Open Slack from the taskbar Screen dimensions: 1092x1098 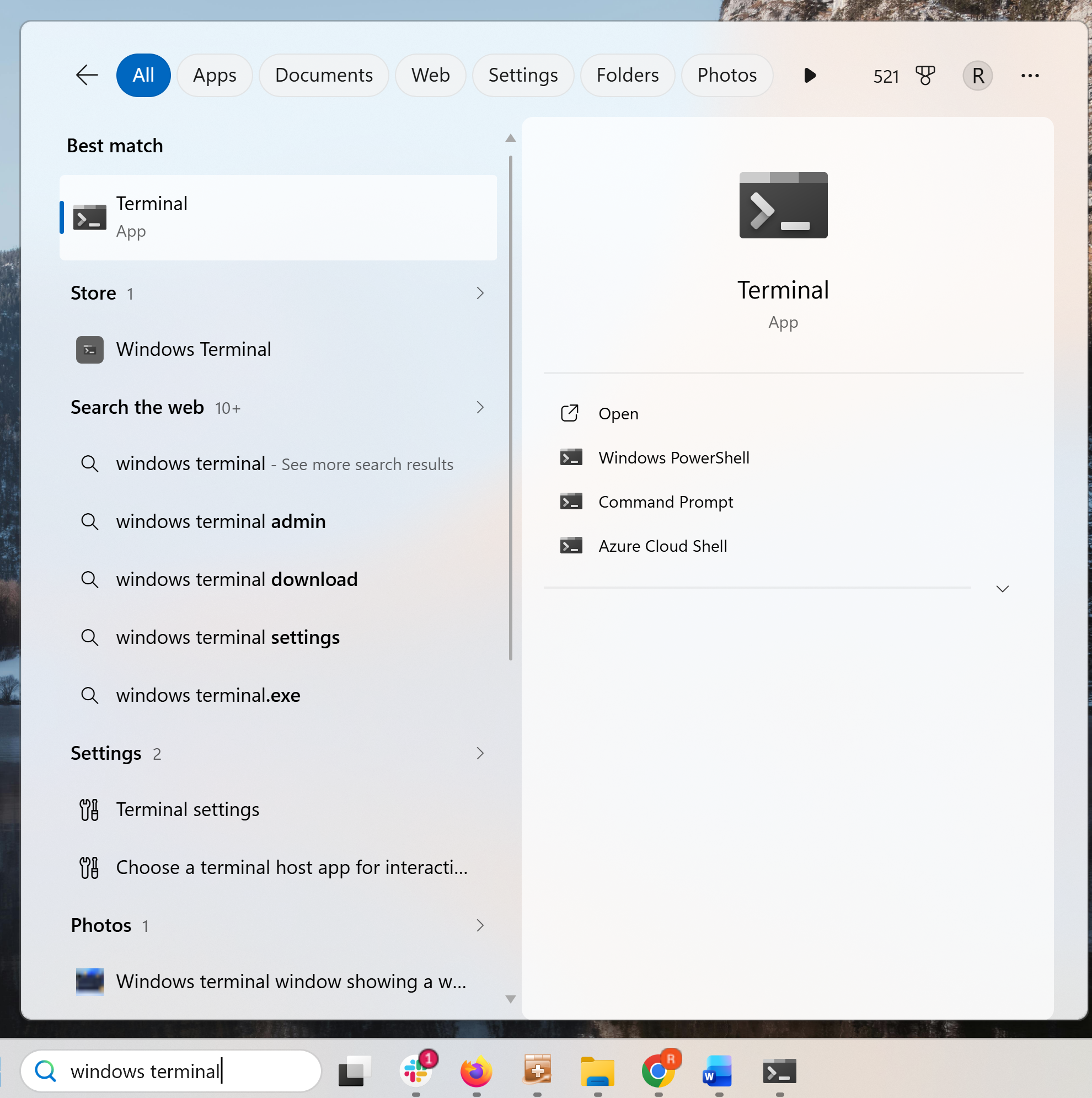point(416,1072)
